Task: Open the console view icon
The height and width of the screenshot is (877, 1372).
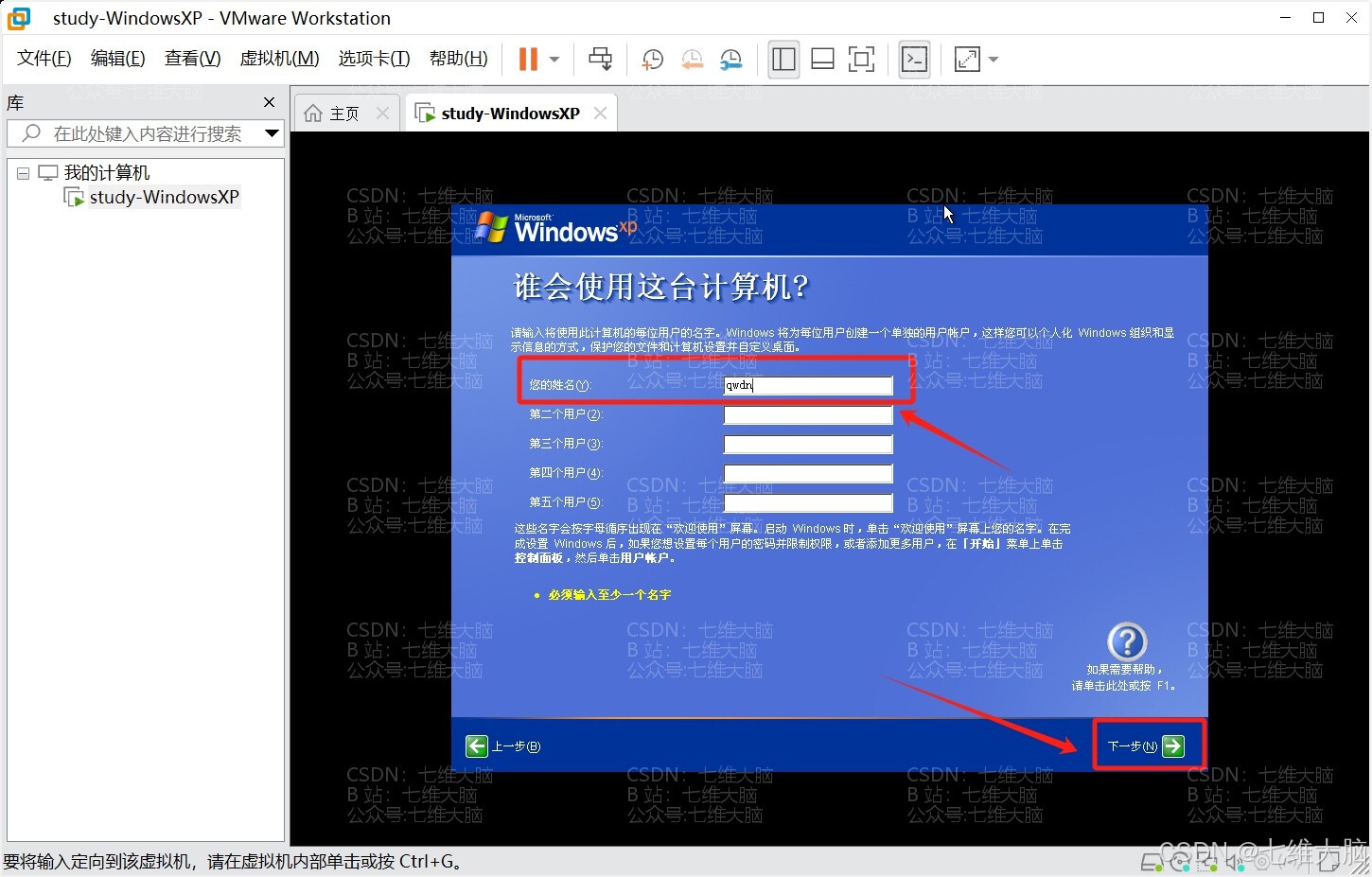Action: click(914, 60)
